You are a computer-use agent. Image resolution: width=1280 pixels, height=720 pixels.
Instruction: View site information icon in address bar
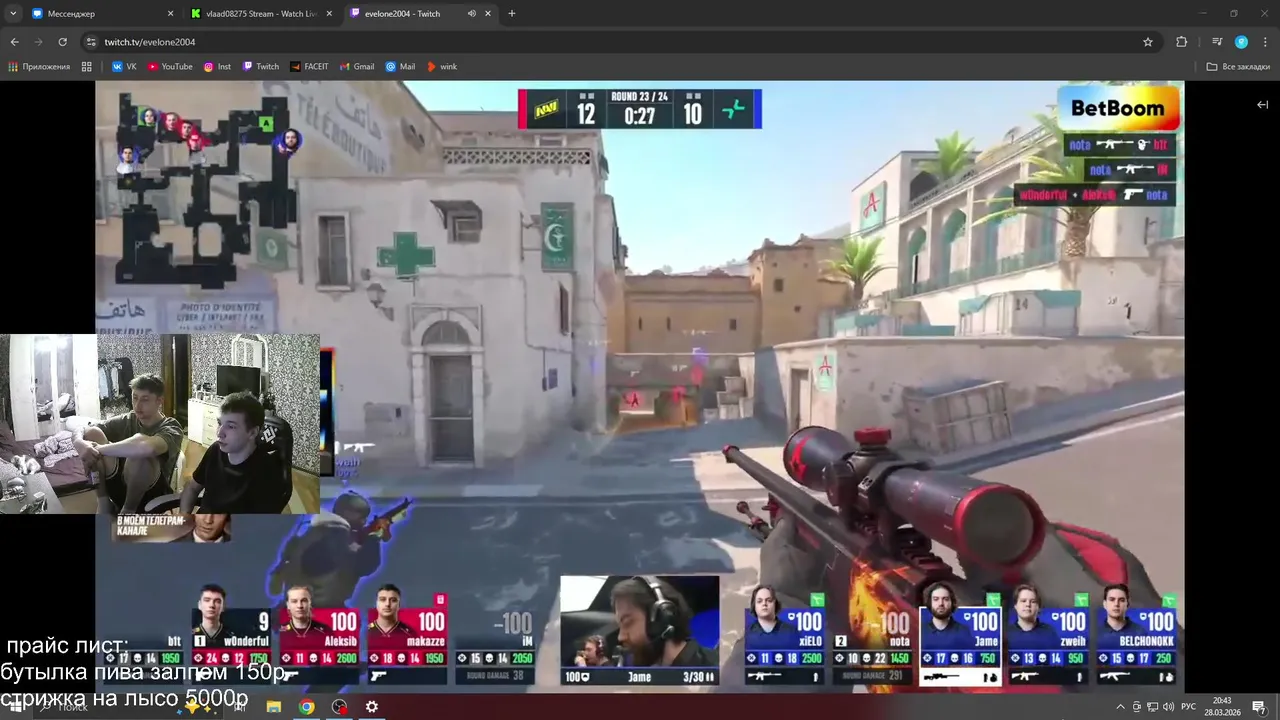click(x=91, y=42)
